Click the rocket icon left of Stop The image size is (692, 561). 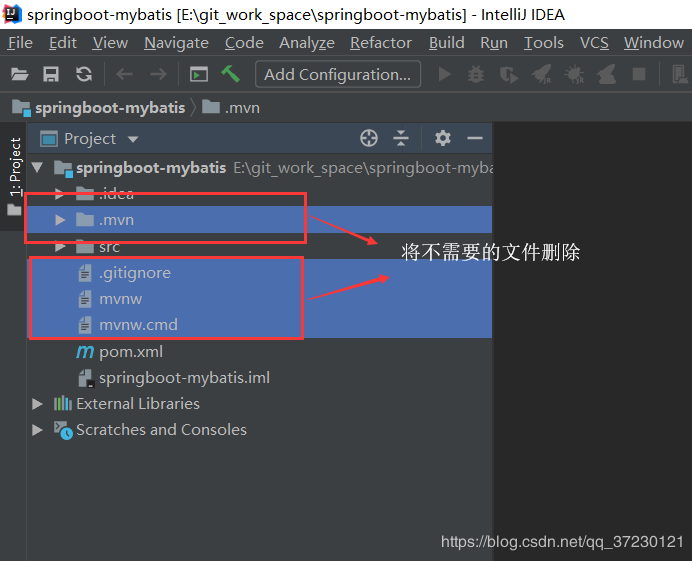tap(606, 74)
